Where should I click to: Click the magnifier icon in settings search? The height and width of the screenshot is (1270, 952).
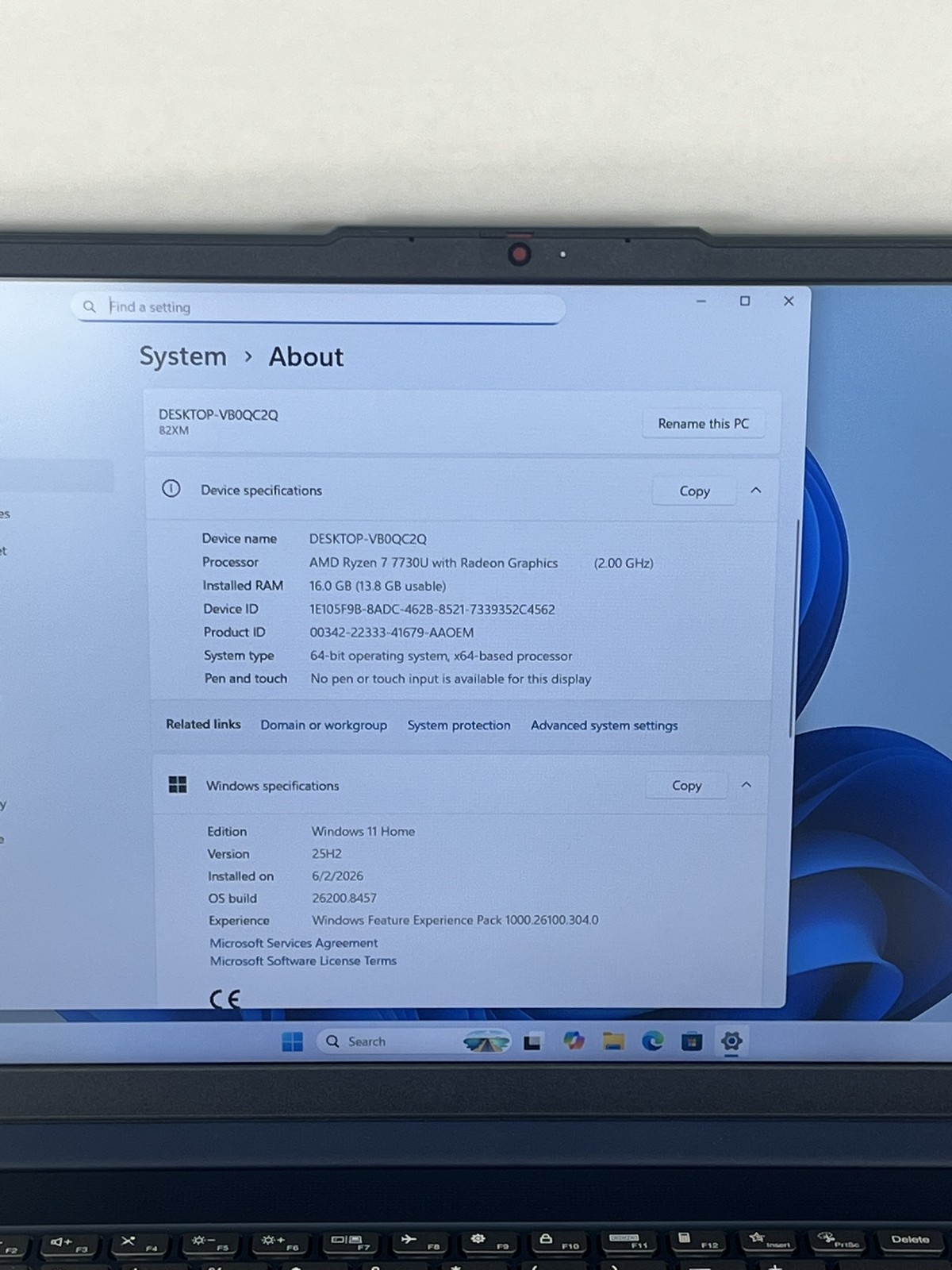point(90,306)
